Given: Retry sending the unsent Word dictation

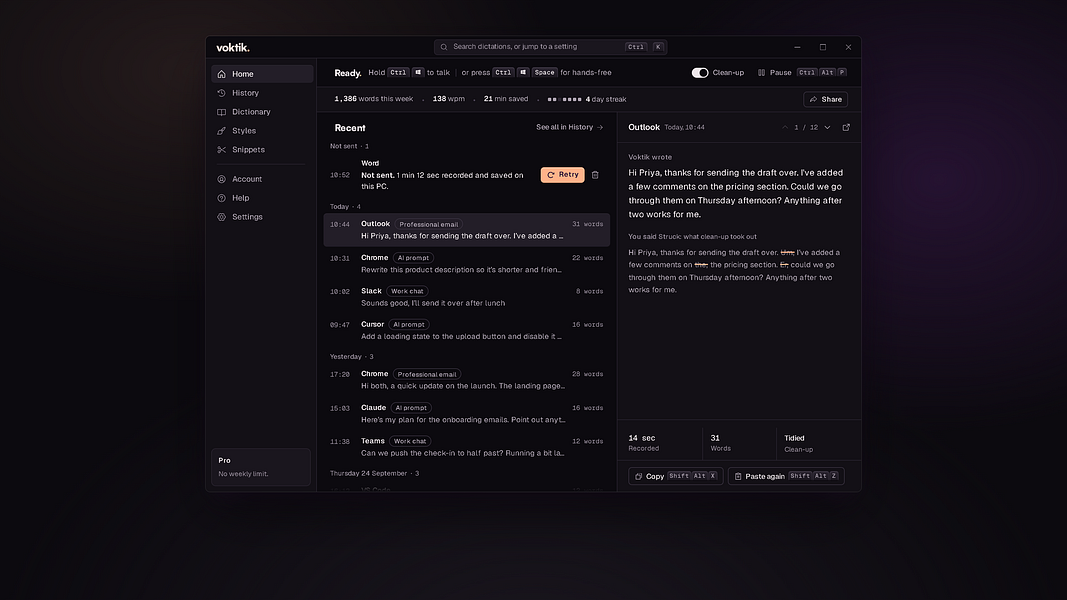Looking at the screenshot, I should 562,175.
